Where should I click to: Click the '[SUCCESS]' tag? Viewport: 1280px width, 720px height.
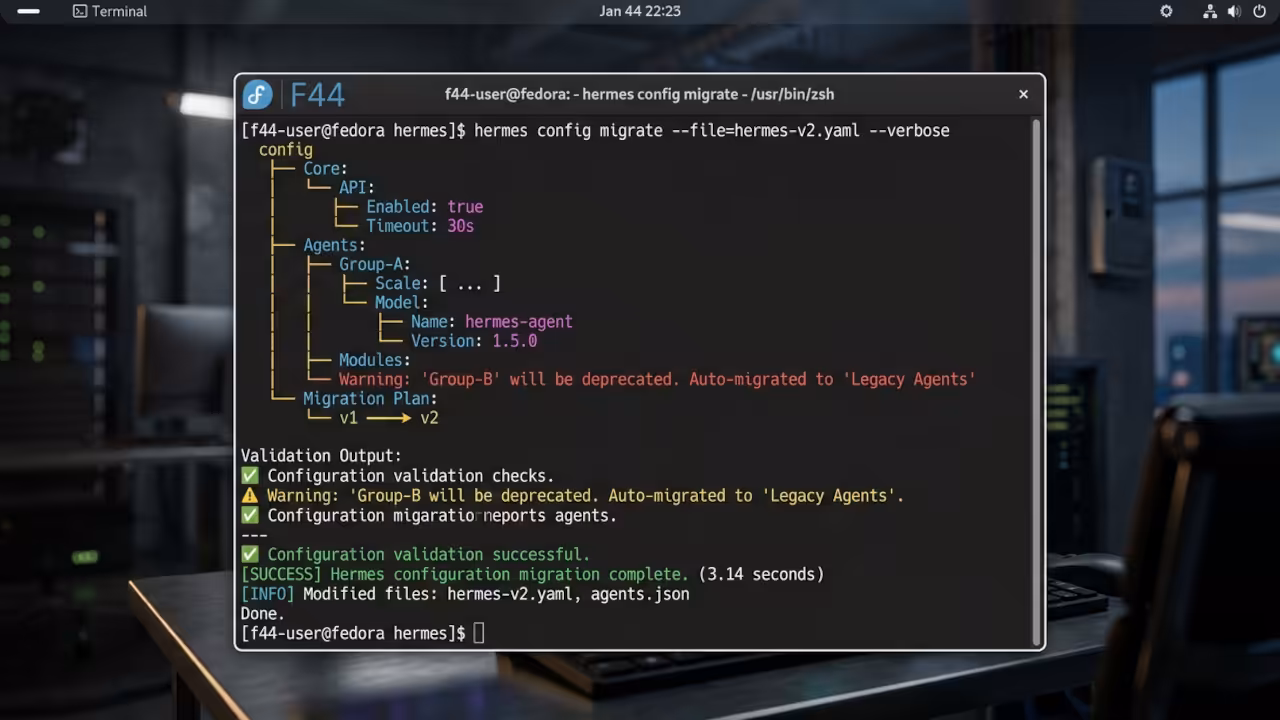pos(281,574)
